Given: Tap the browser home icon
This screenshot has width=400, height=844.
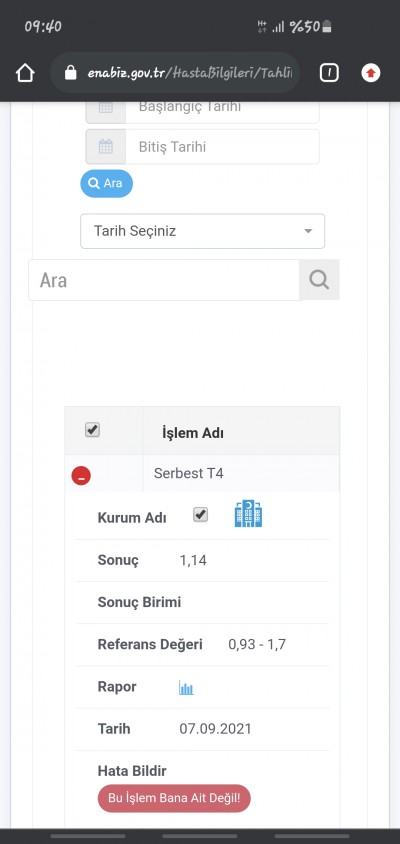Looking at the screenshot, I should (25, 73).
